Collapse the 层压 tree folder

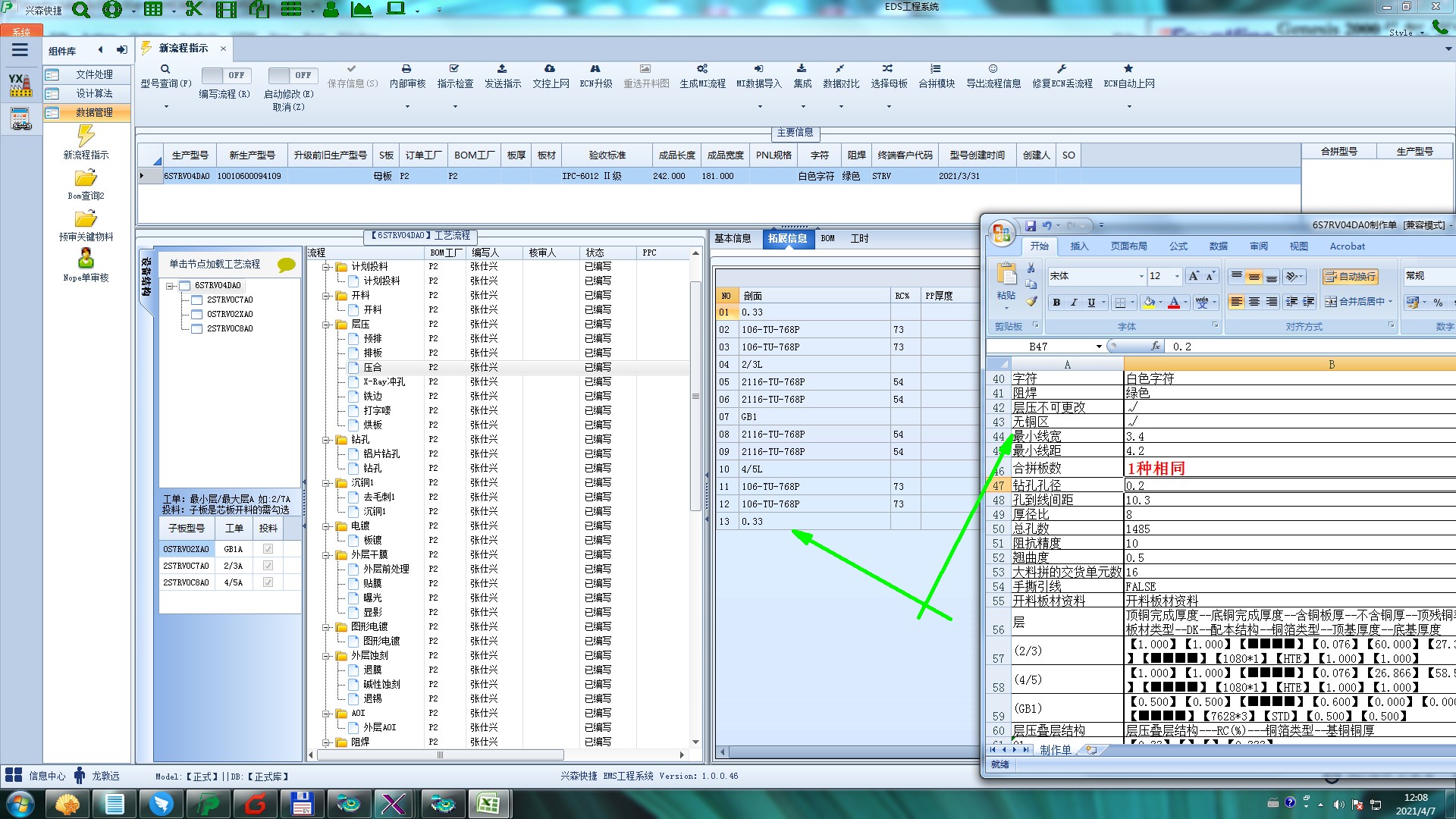pos(326,325)
